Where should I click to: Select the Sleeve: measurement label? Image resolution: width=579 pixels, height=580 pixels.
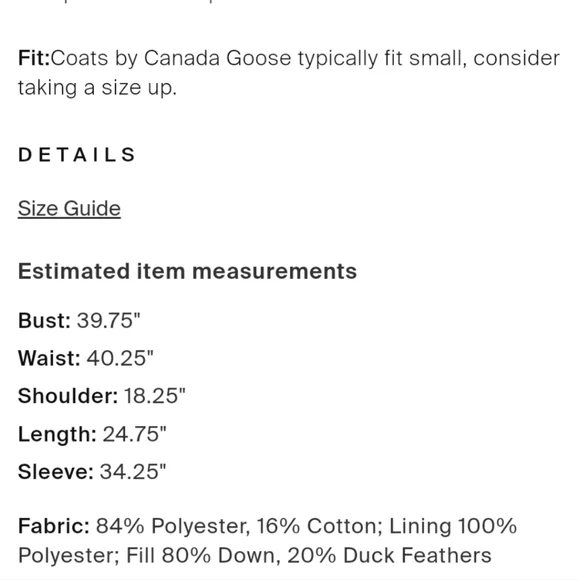(x=56, y=472)
